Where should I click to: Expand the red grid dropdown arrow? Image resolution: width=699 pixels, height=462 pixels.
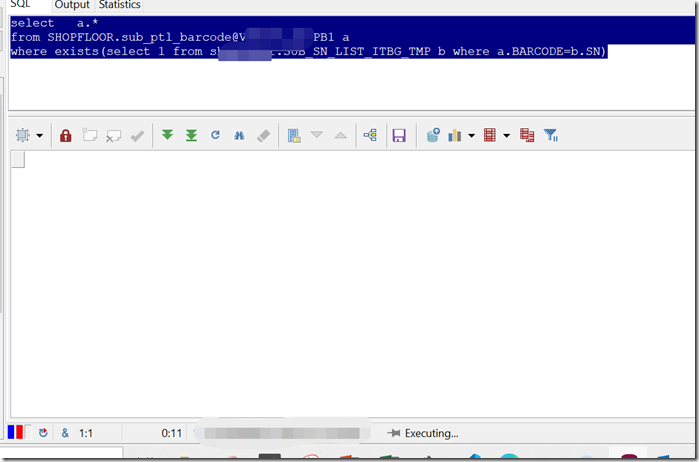click(x=506, y=136)
